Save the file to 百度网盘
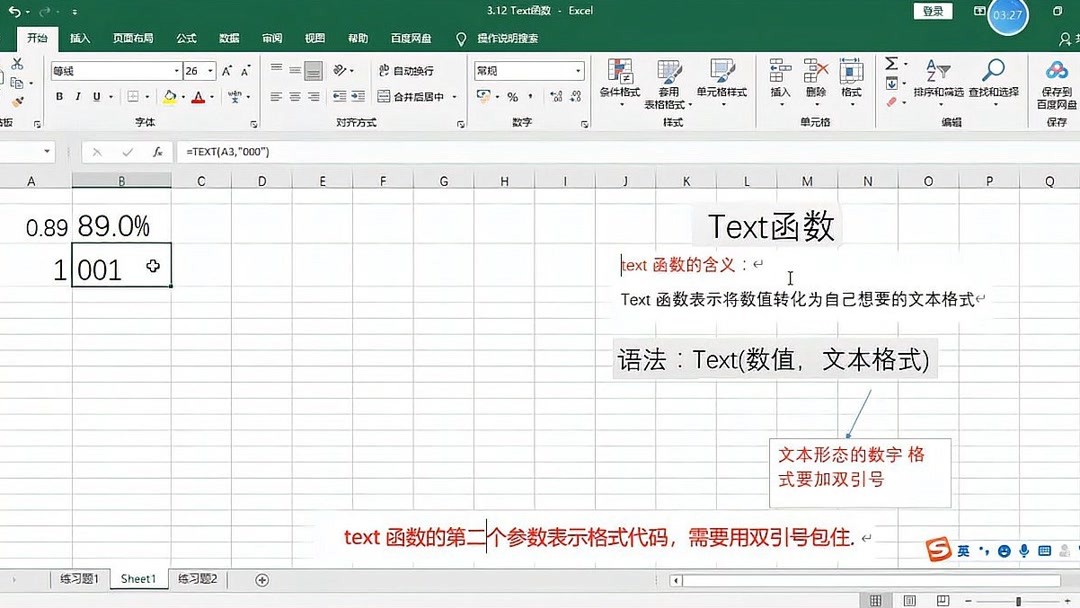The height and width of the screenshot is (608, 1080). coord(1056,85)
